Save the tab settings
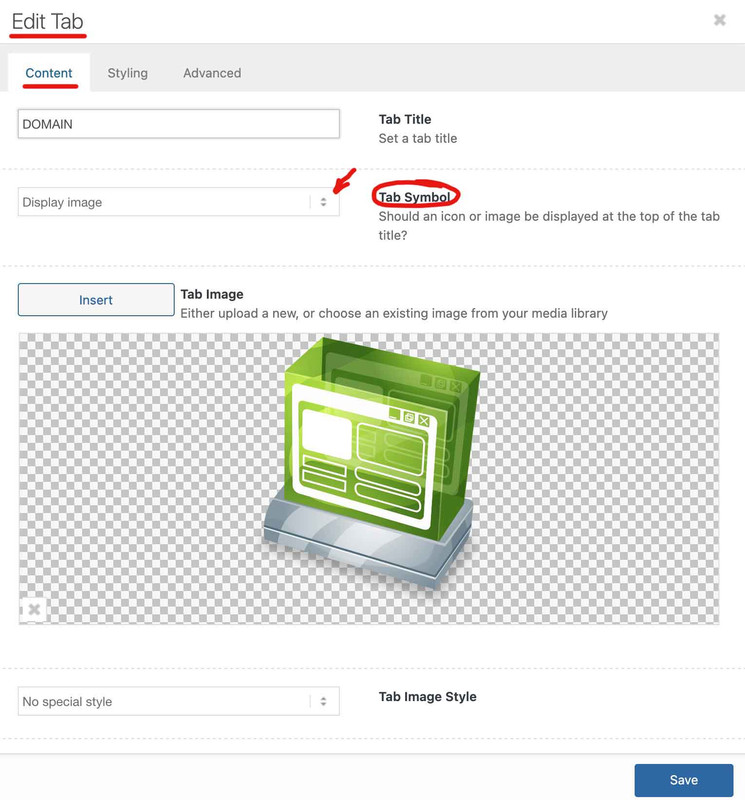Screen dimensions: 745x800 coord(684,780)
